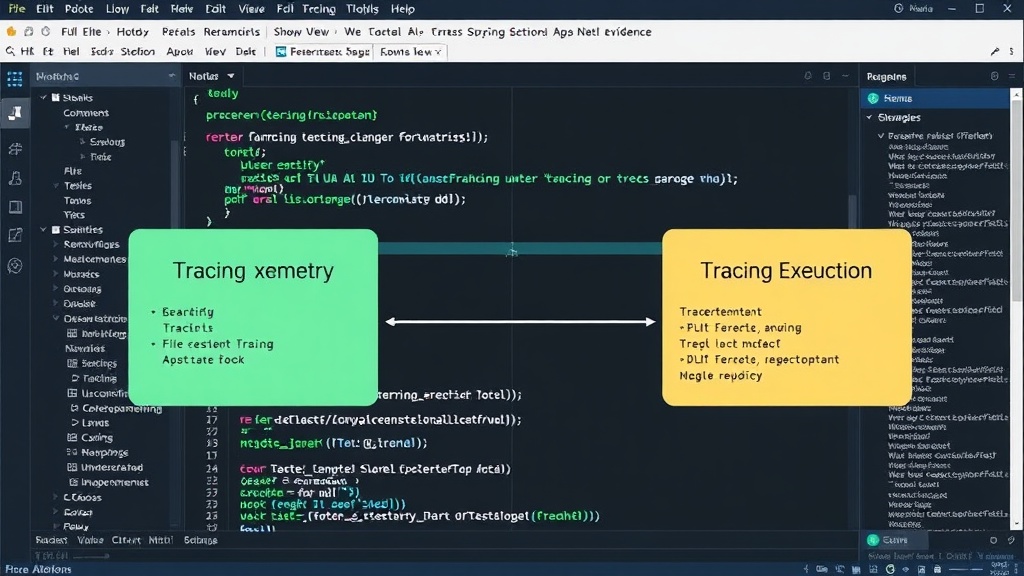Click the green Rems icon in the right panel

pos(873,98)
